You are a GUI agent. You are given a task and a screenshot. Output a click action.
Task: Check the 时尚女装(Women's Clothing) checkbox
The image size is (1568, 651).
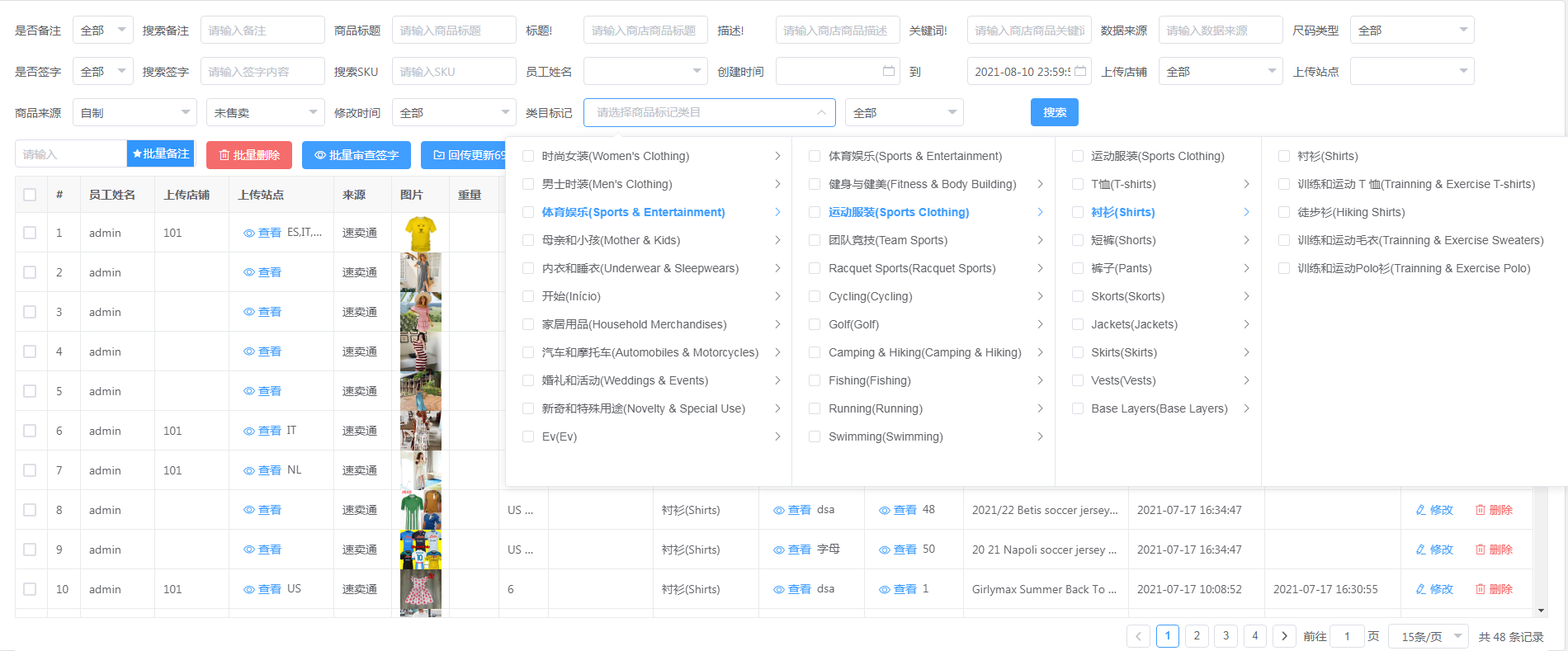[528, 156]
